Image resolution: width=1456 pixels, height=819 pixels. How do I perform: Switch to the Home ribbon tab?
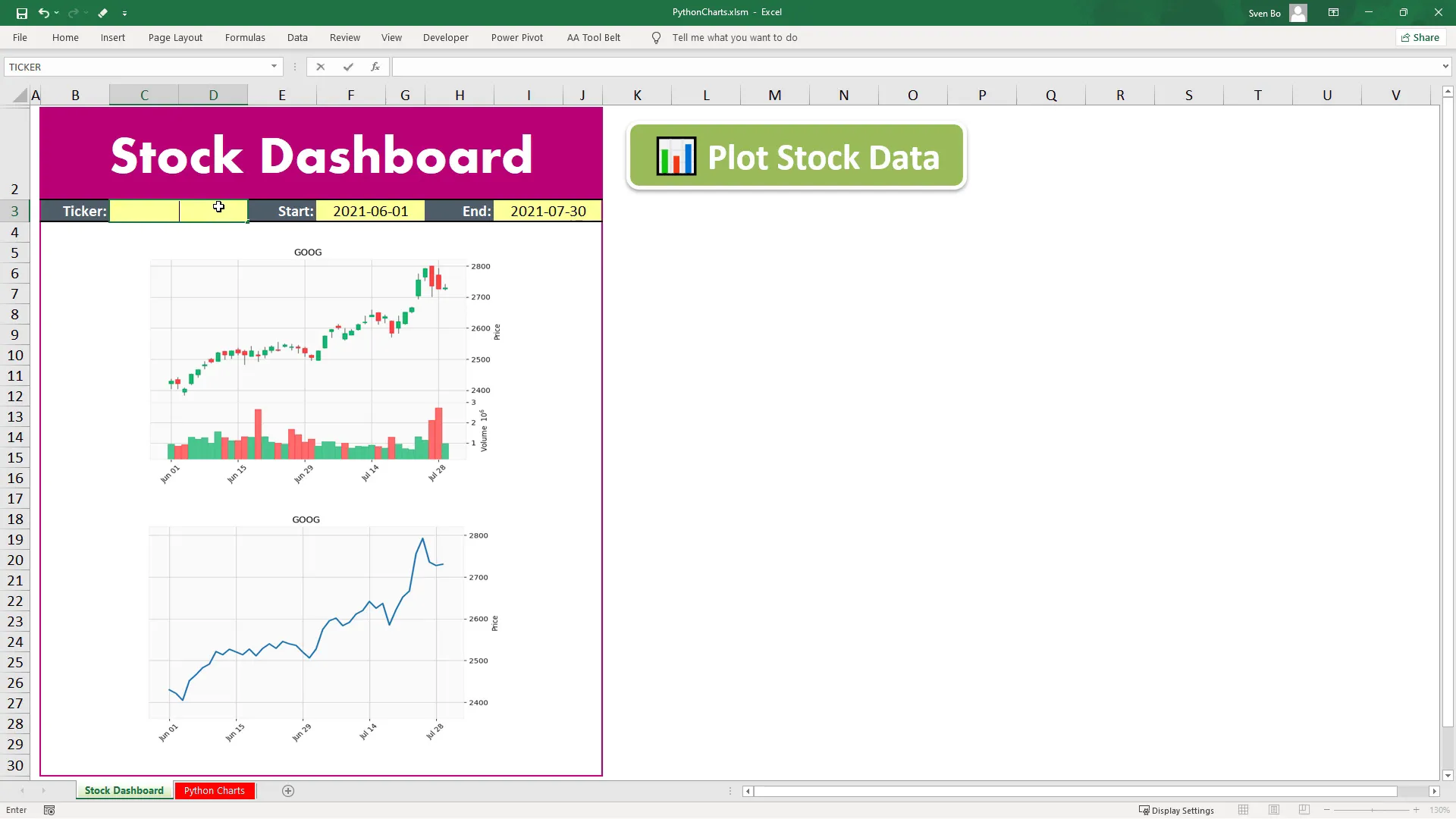click(x=65, y=37)
